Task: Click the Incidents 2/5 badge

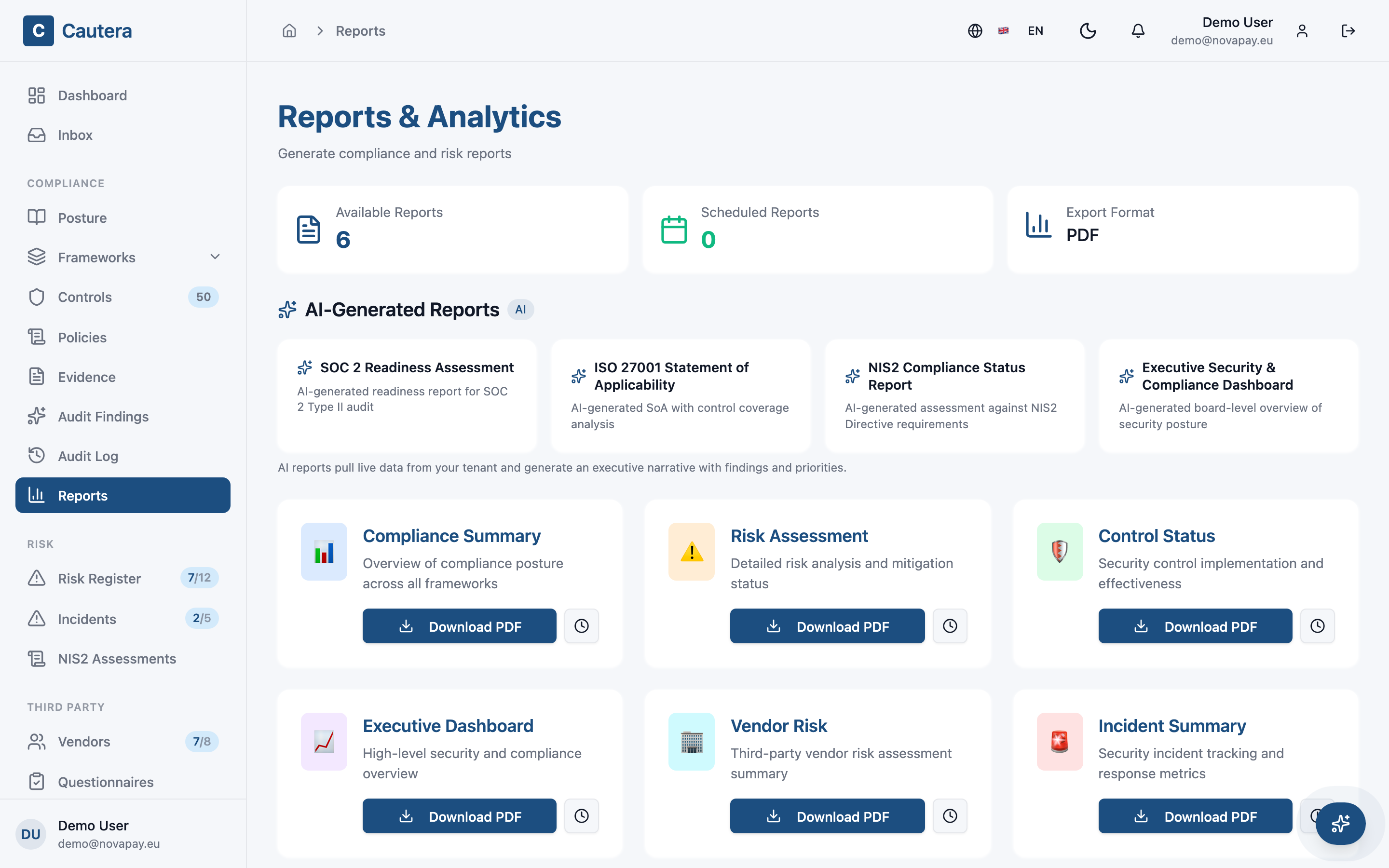Action: pos(202,618)
